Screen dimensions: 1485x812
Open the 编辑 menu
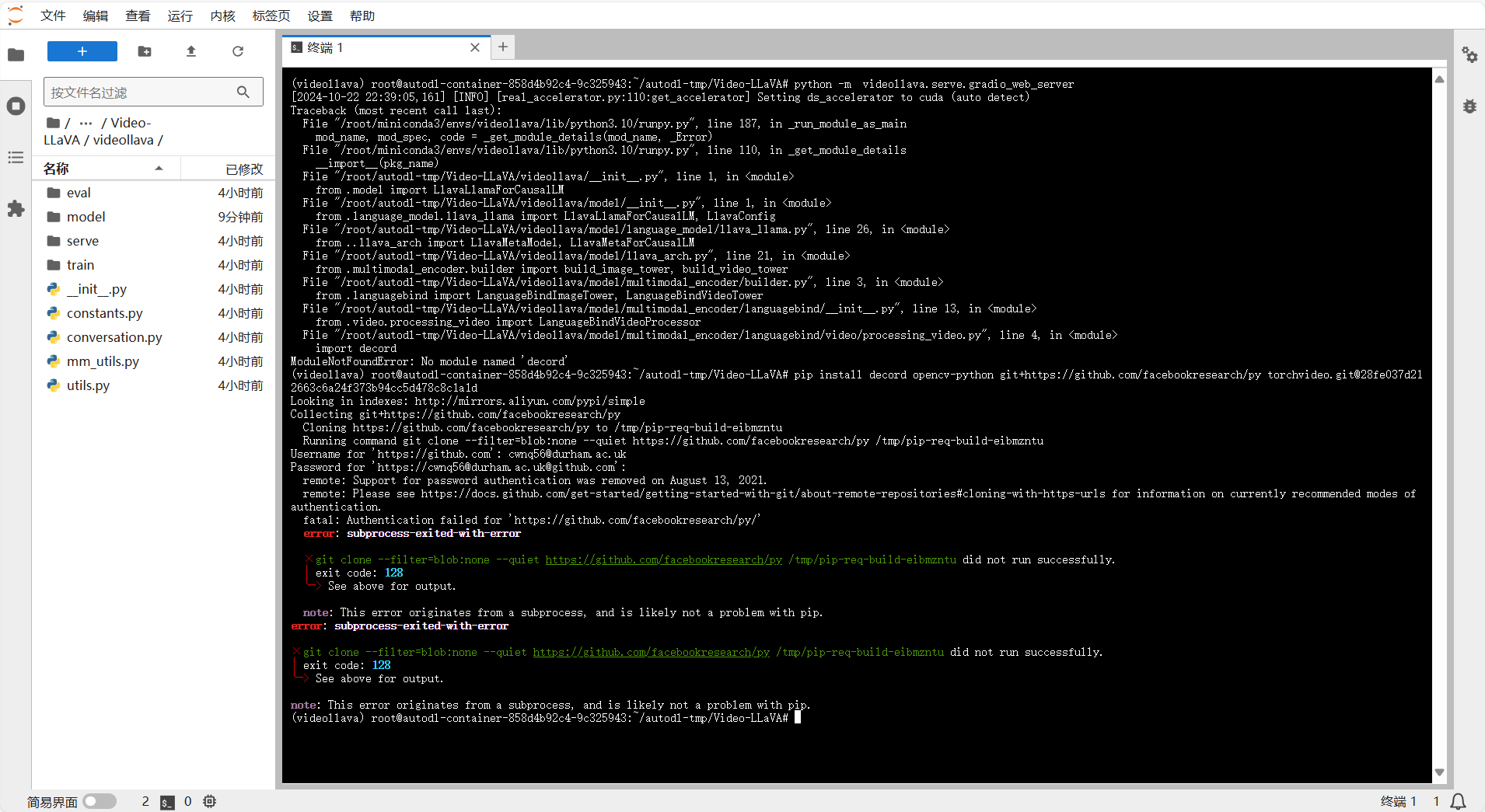[96, 16]
